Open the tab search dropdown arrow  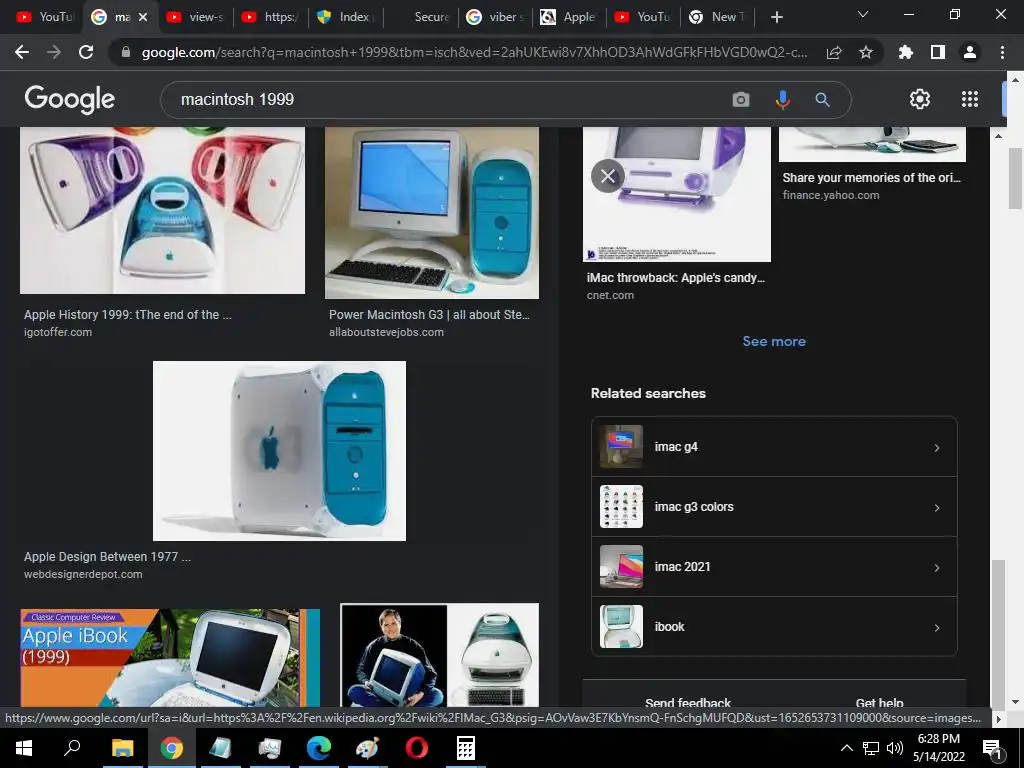click(863, 14)
